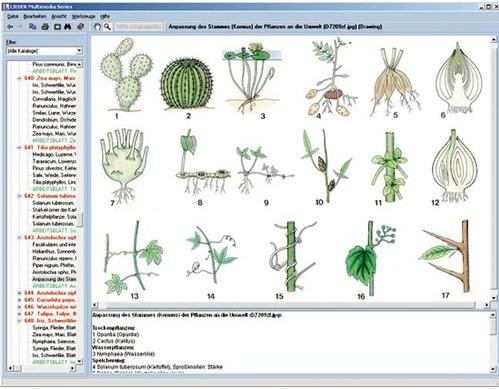The width and height of the screenshot is (499, 389).
Task: Open the Filter catalog dropdown
Action: point(79,51)
